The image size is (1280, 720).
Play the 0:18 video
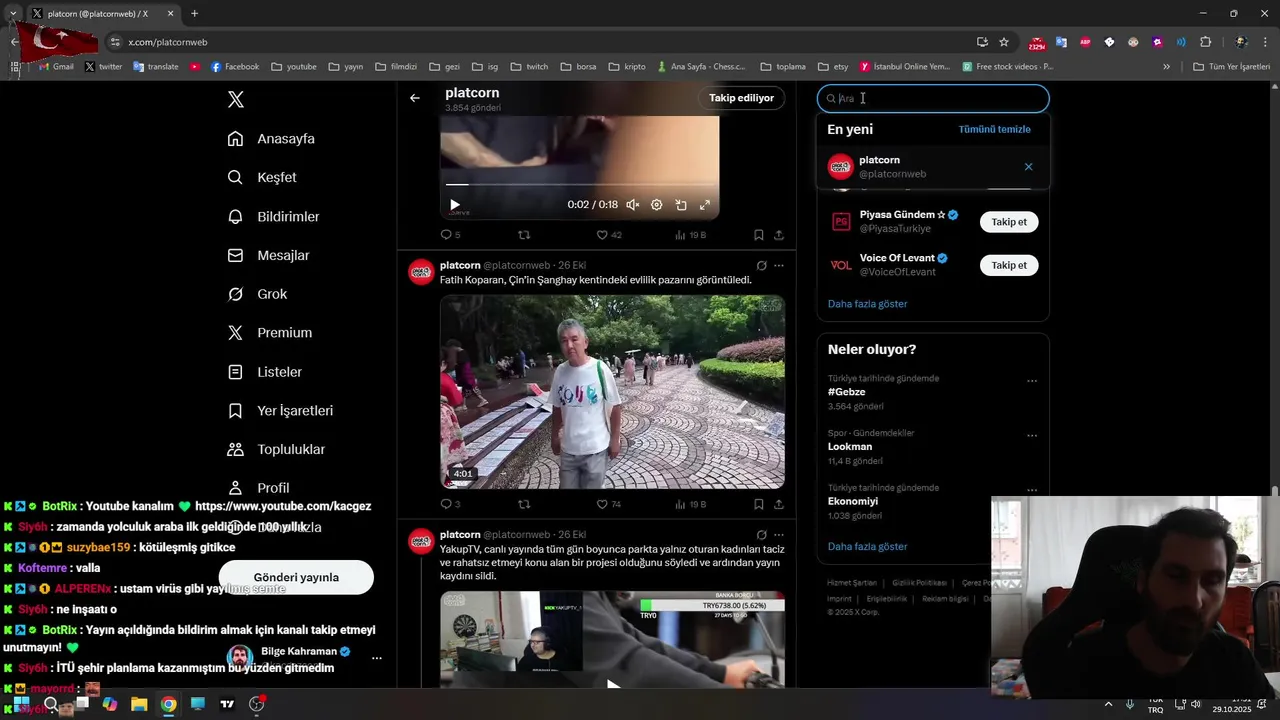tap(455, 205)
